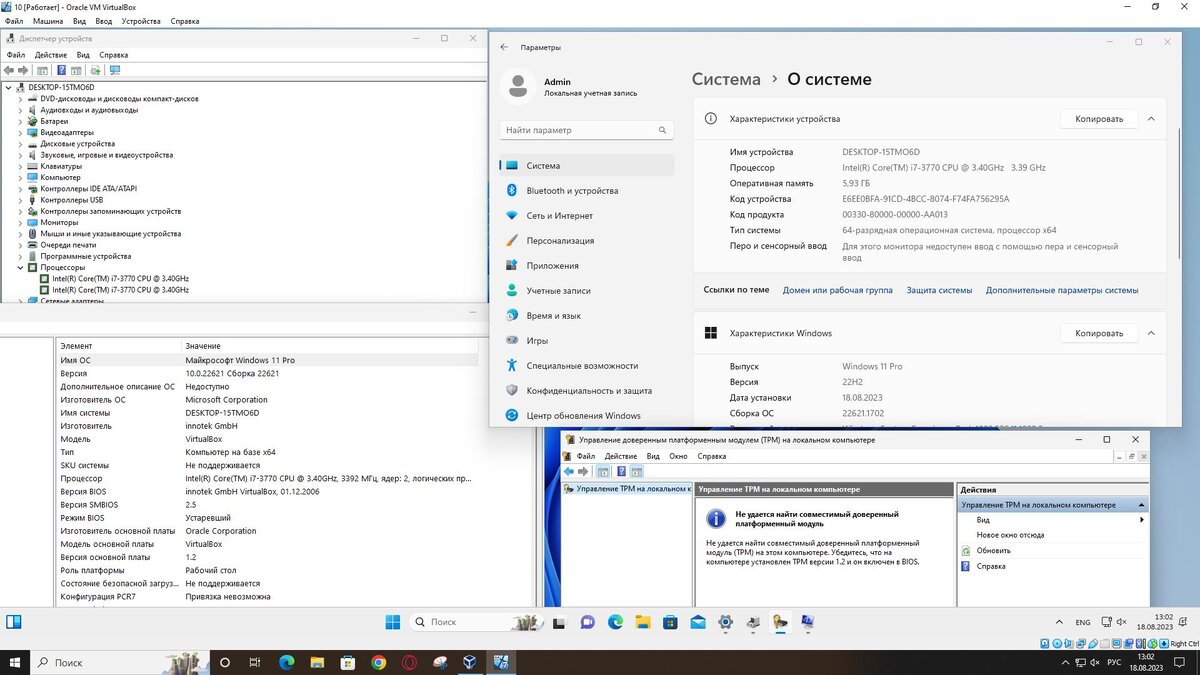The height and width of the screenshot is (675, 1200).
Task: Click Поиск box in Windows 11 guest taskbar
Action: tap(476, 622)
